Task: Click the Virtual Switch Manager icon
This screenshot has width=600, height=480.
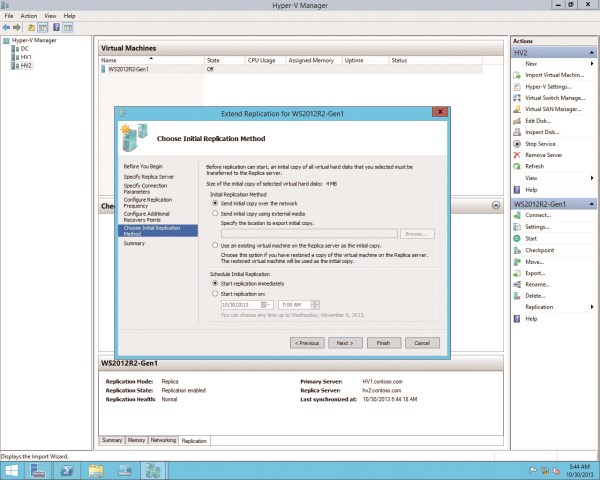Action: (517, 98)
